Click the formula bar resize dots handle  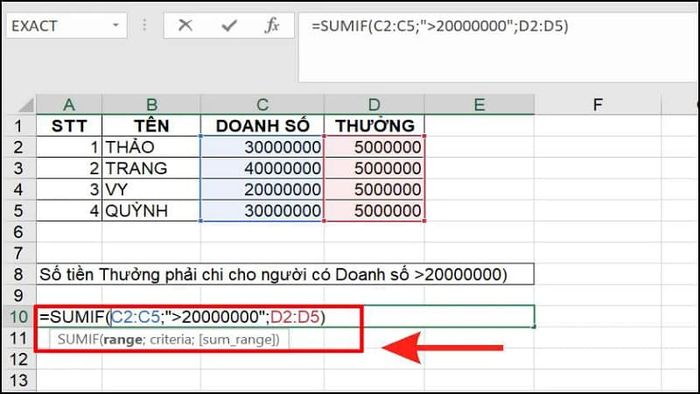pyautogui.click(x=144, y=25)
